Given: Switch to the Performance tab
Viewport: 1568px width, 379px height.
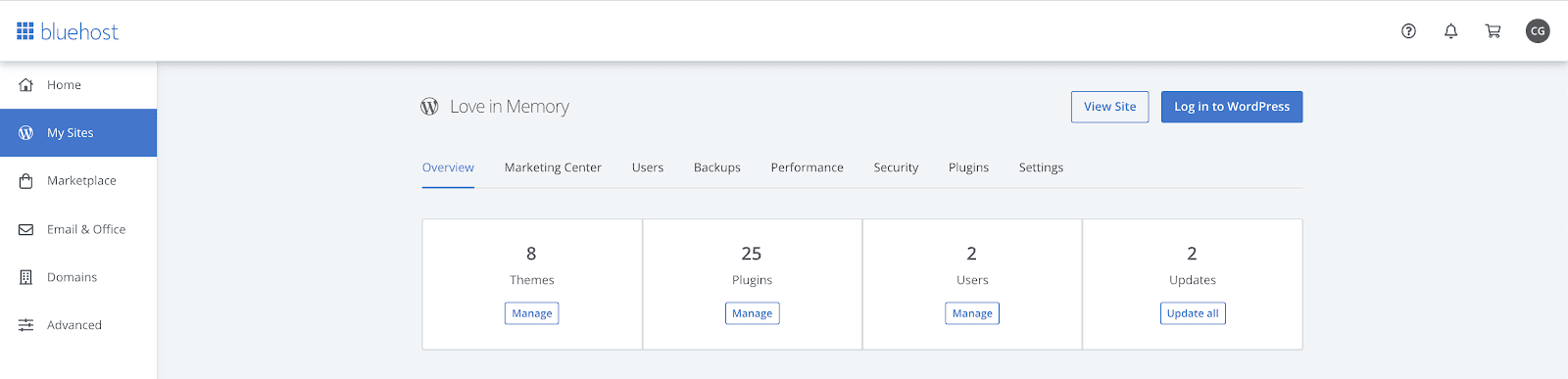Looking at the screenshot, I should pyautogui.click(x=807, y=167).
